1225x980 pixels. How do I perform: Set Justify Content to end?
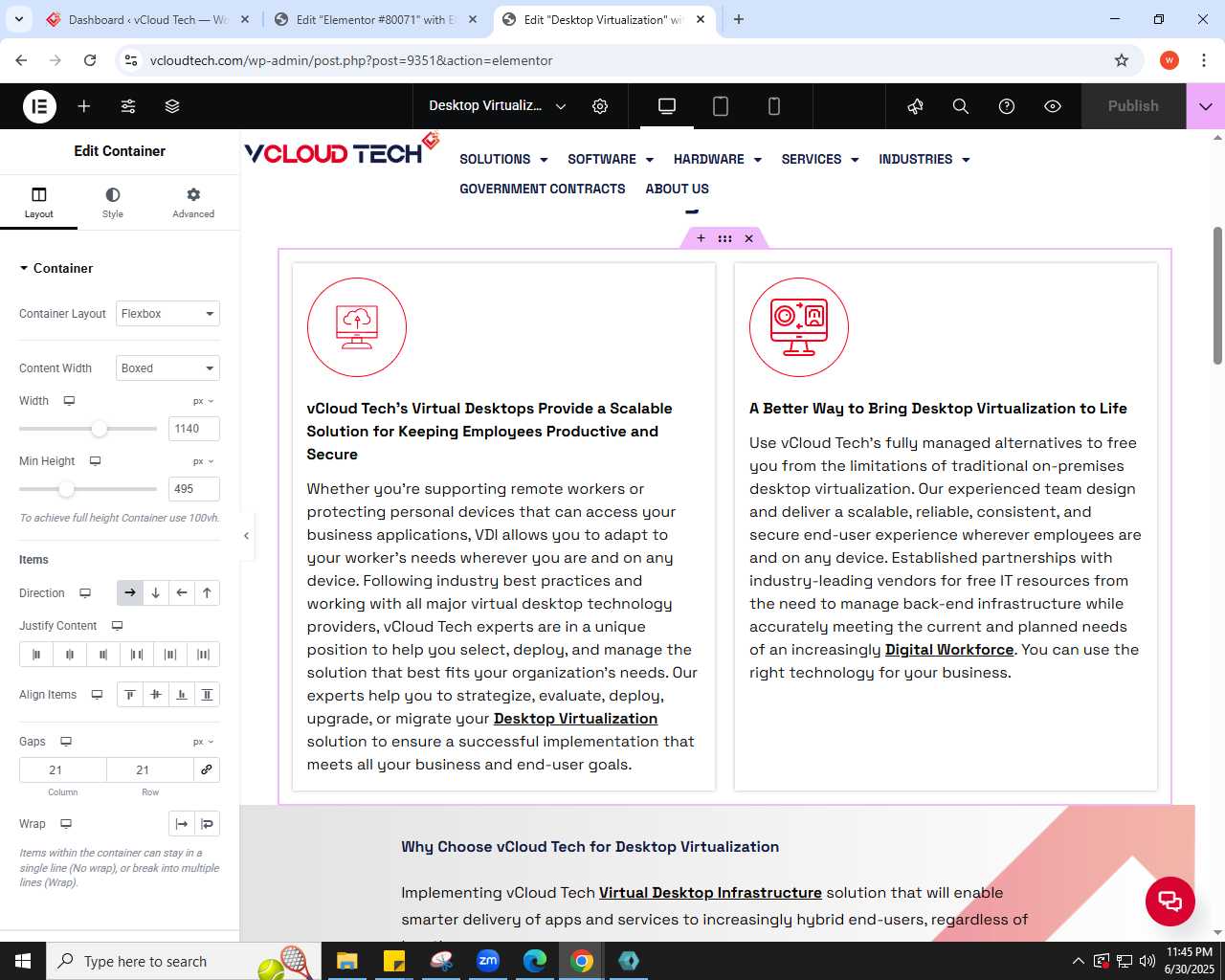pos(103,655)
